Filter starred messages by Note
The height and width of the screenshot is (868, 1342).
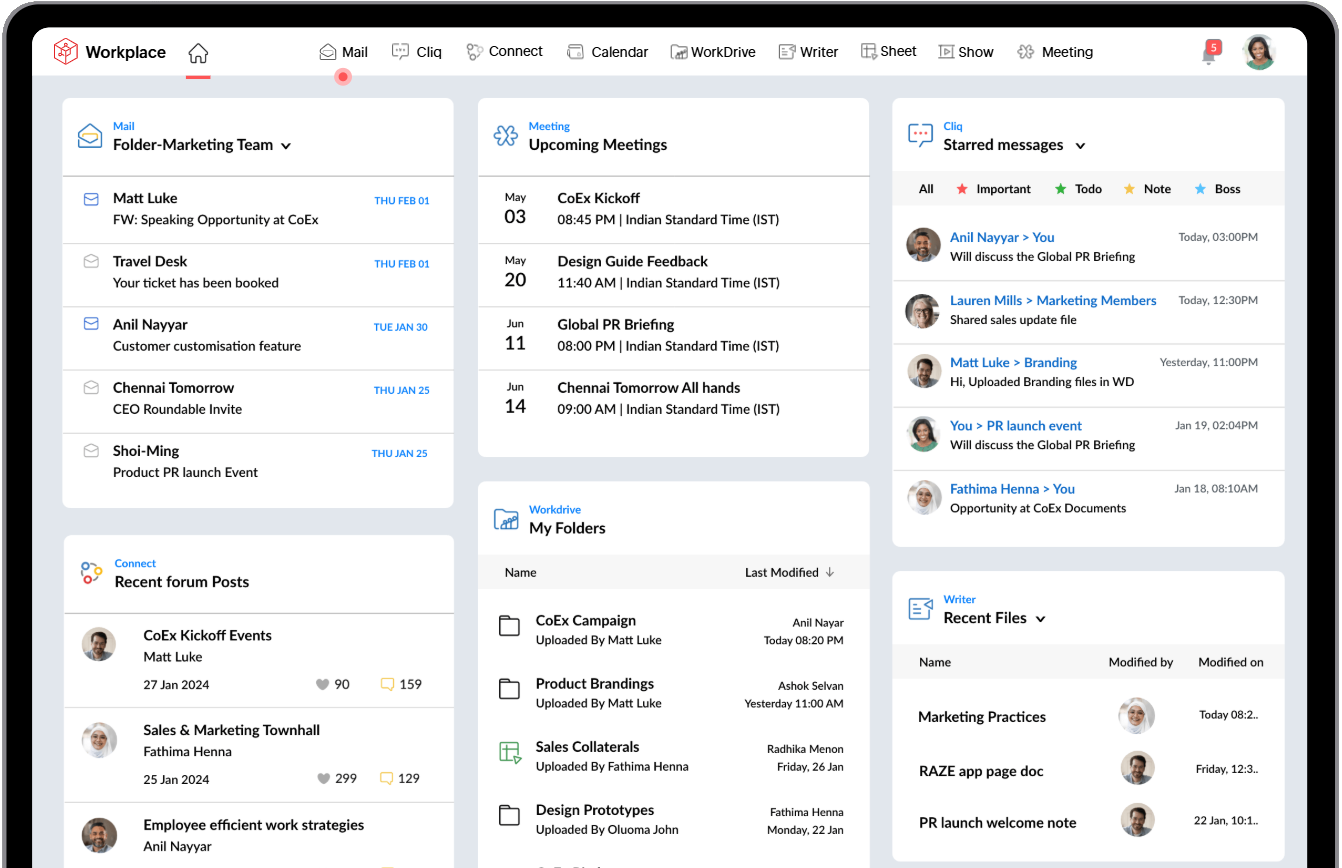(x=1147, y=189)
